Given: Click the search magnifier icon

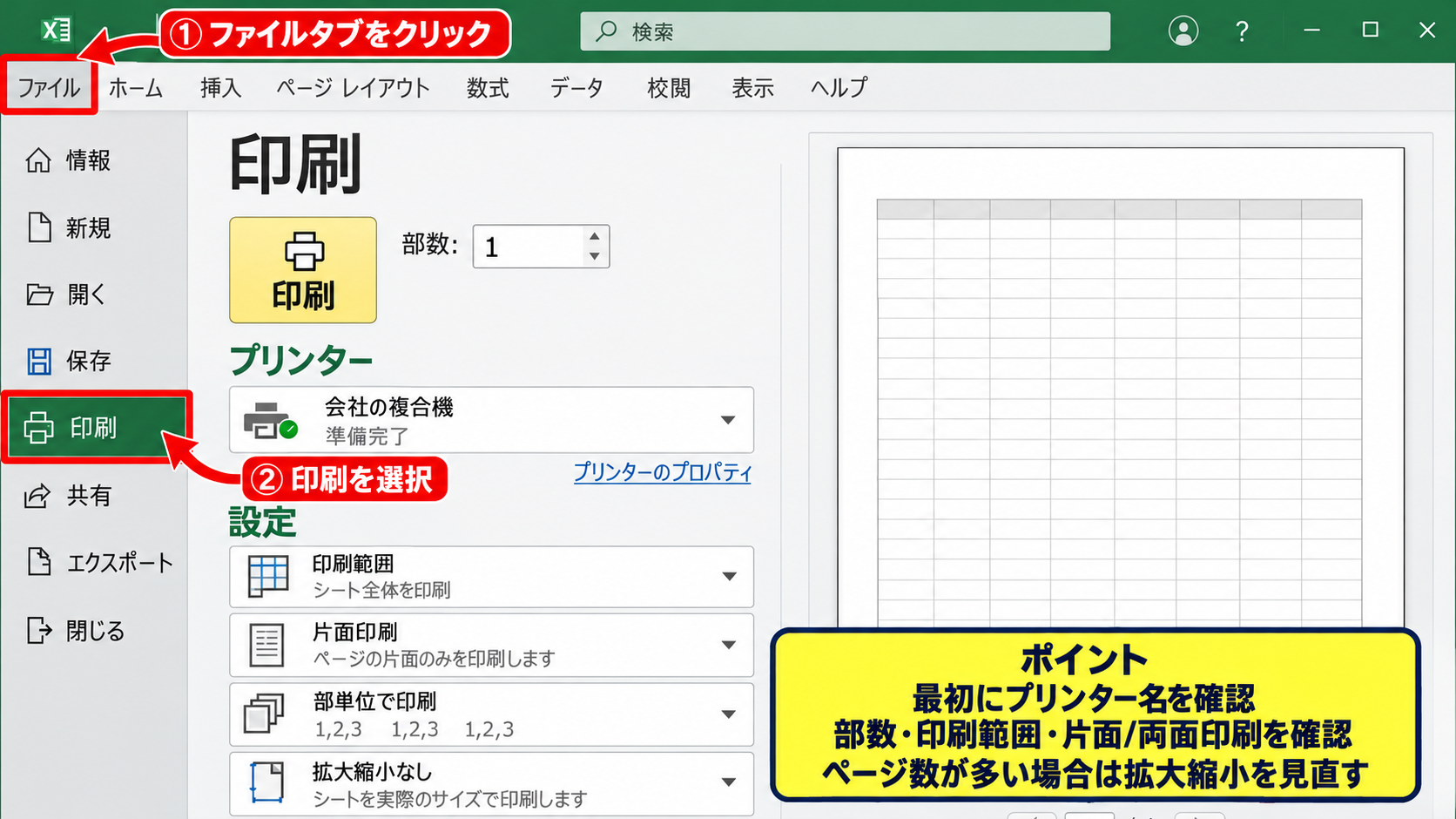Looking at the screenshot, I should click(606, 31).
